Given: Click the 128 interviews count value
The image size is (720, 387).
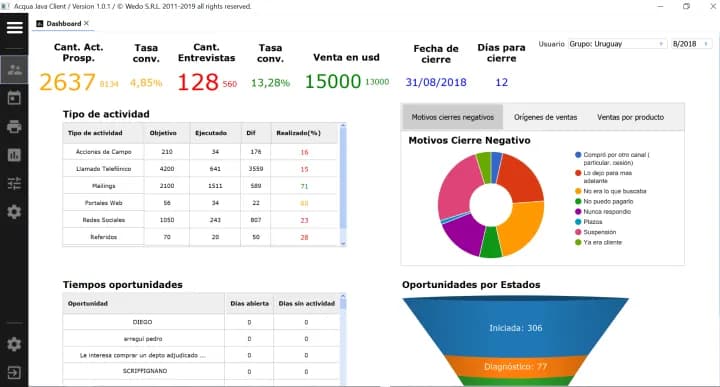Looking at the screenshot, I should (x=198, y=82).
